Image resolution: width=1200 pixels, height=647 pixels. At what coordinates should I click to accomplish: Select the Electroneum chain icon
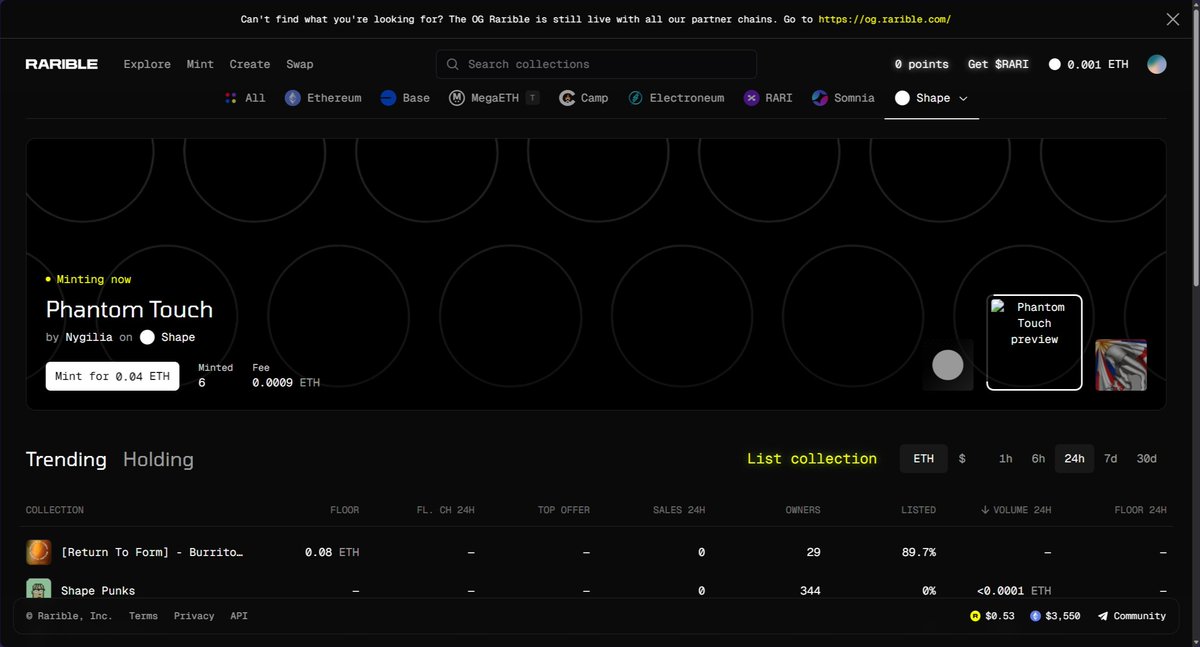click(635, 97)
